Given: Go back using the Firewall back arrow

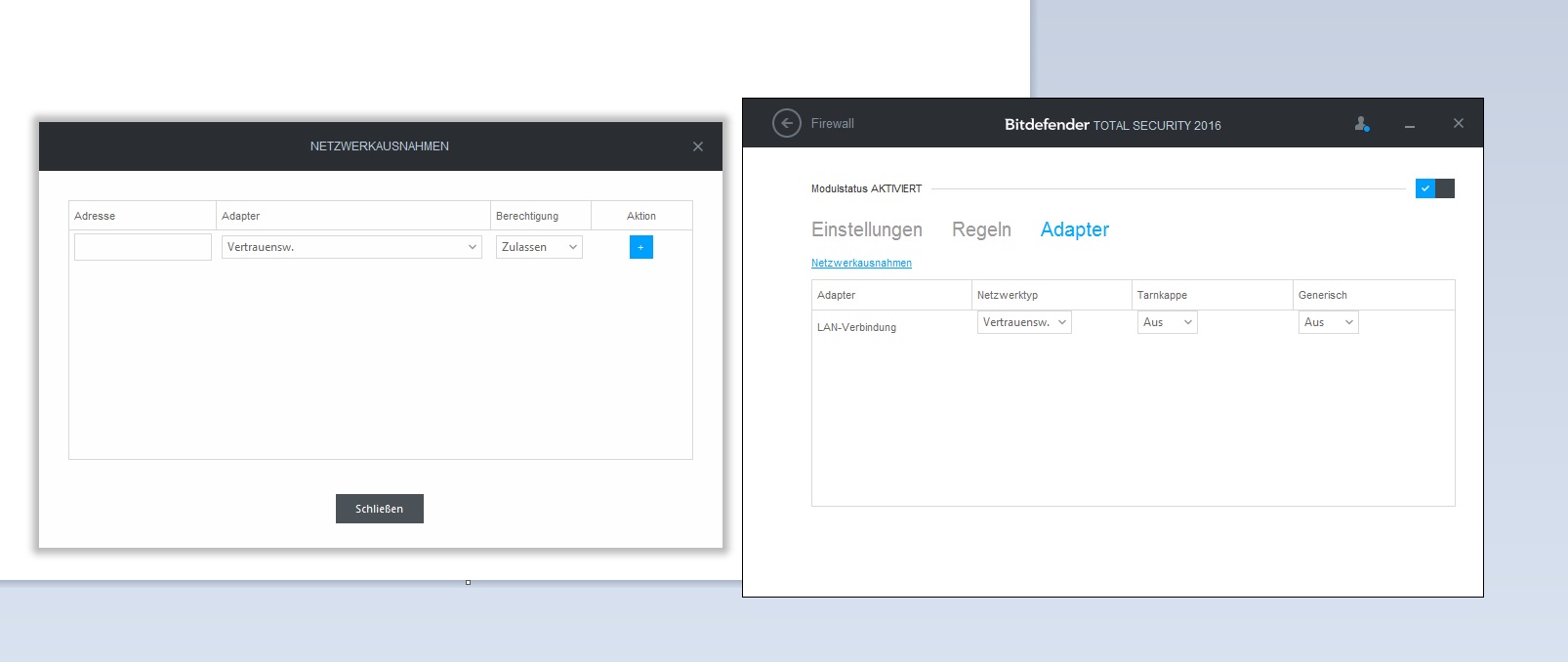Looking at the screenshot, I should tap(787, 123).
